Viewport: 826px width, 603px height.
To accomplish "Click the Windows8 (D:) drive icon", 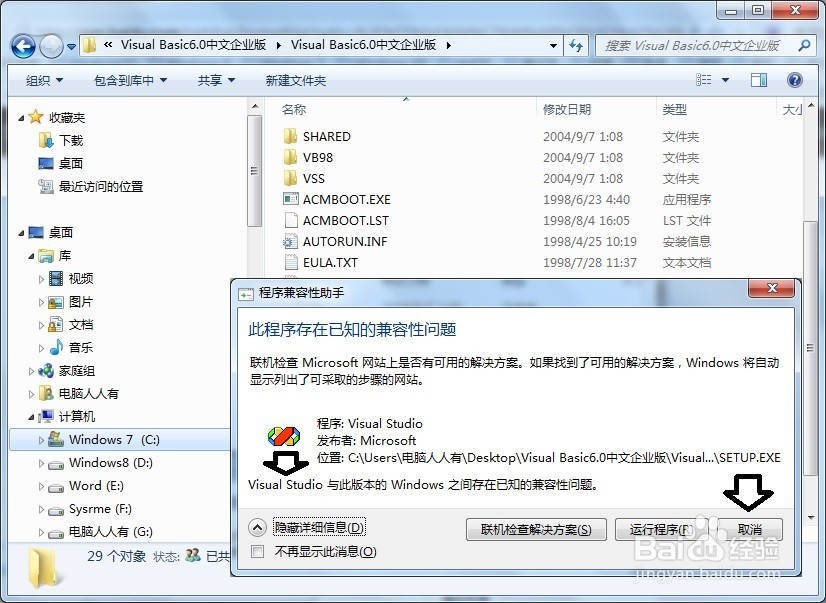I will pyautogui.click(x=56, y=464).
